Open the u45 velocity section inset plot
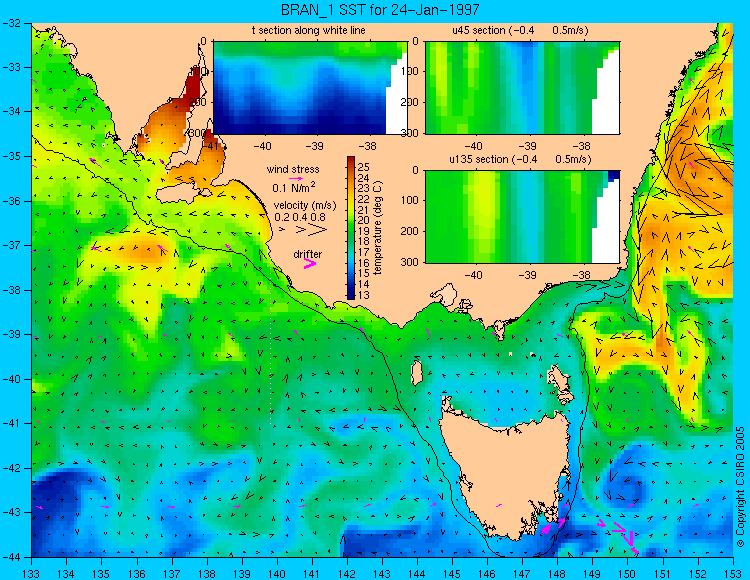The width and height of the screenshot is (750, 580). (x=522, y=88)
